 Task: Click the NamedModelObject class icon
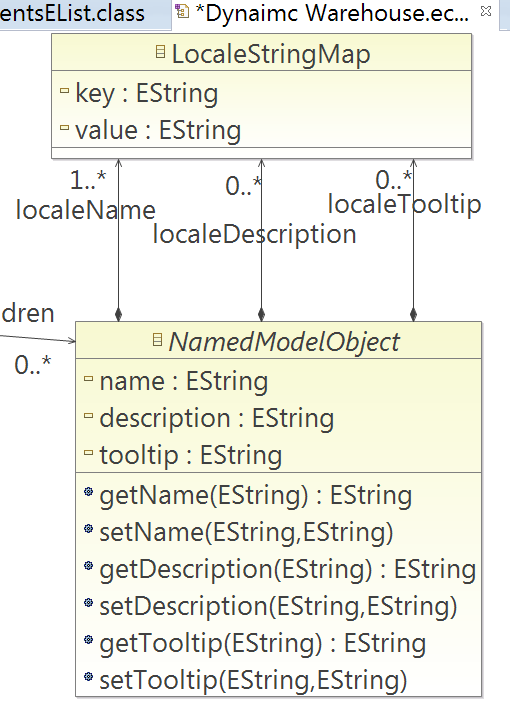[x=157, y=339]
